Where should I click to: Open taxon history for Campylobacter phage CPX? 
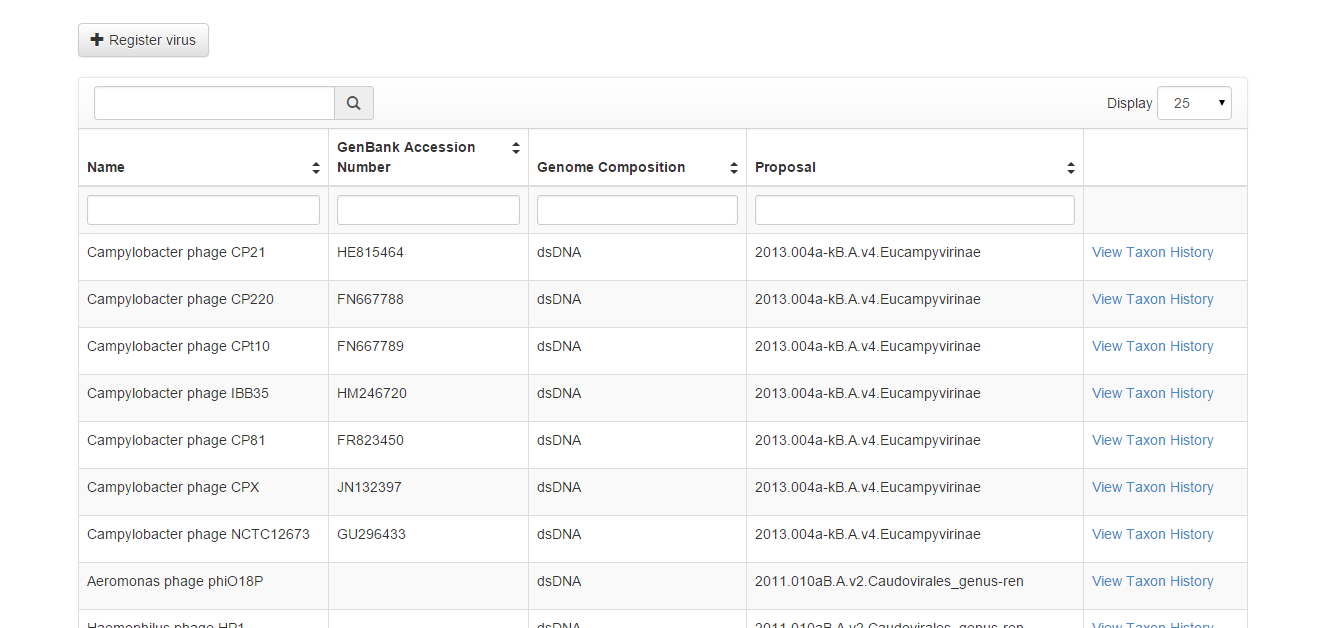pyautogui.click(x=1152, y=488)
